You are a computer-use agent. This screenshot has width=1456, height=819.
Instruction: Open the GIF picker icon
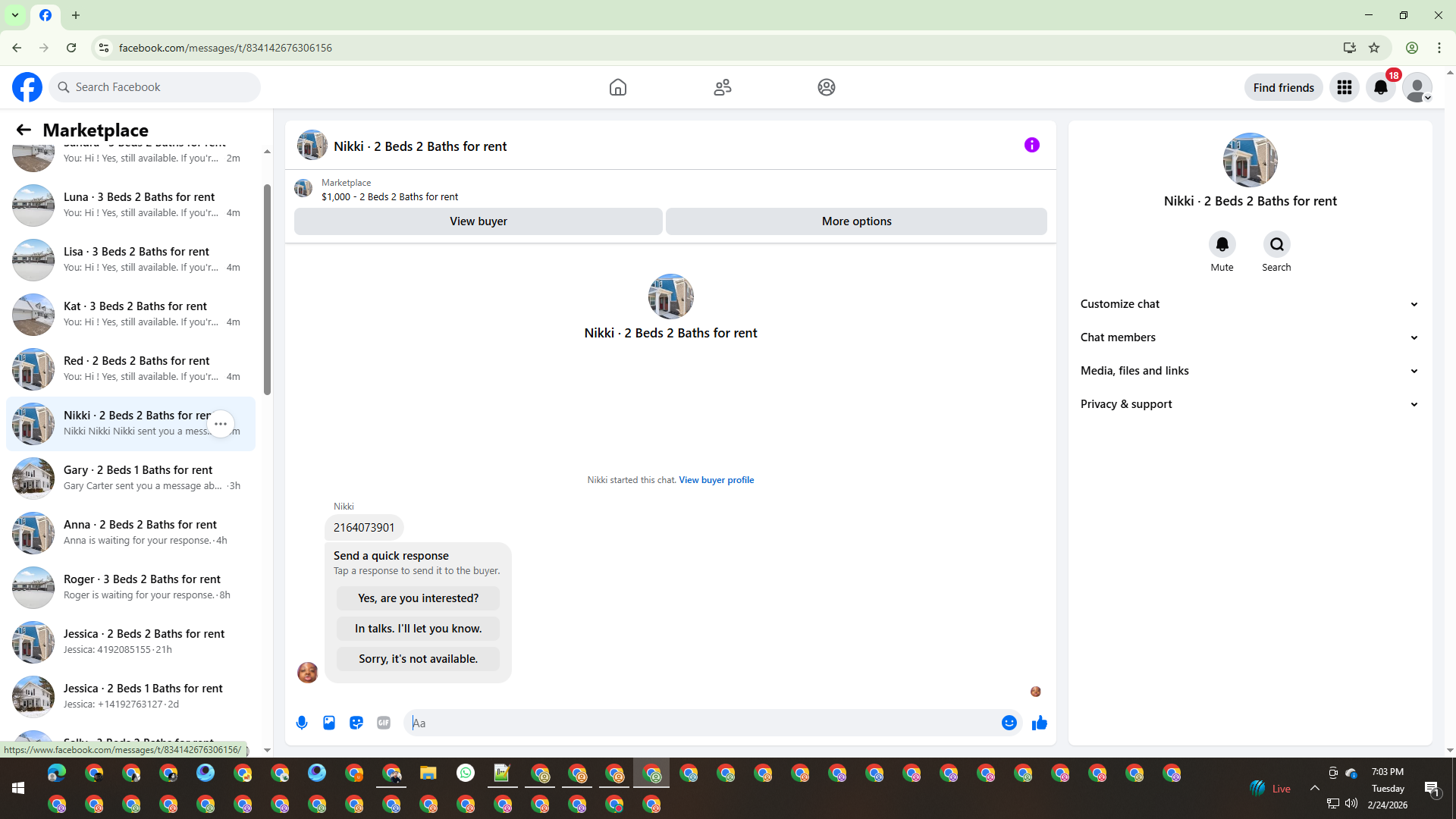[384, 723]
